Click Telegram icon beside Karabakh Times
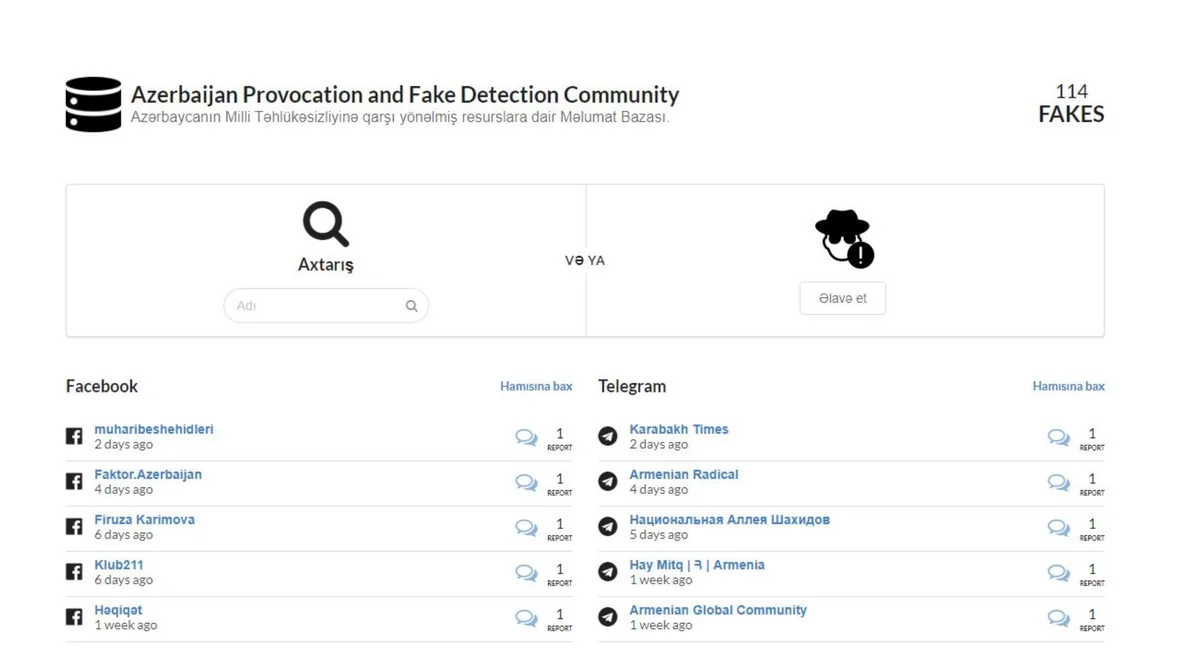Screen dimensions: 1200x672 click(x=608, y=436)
